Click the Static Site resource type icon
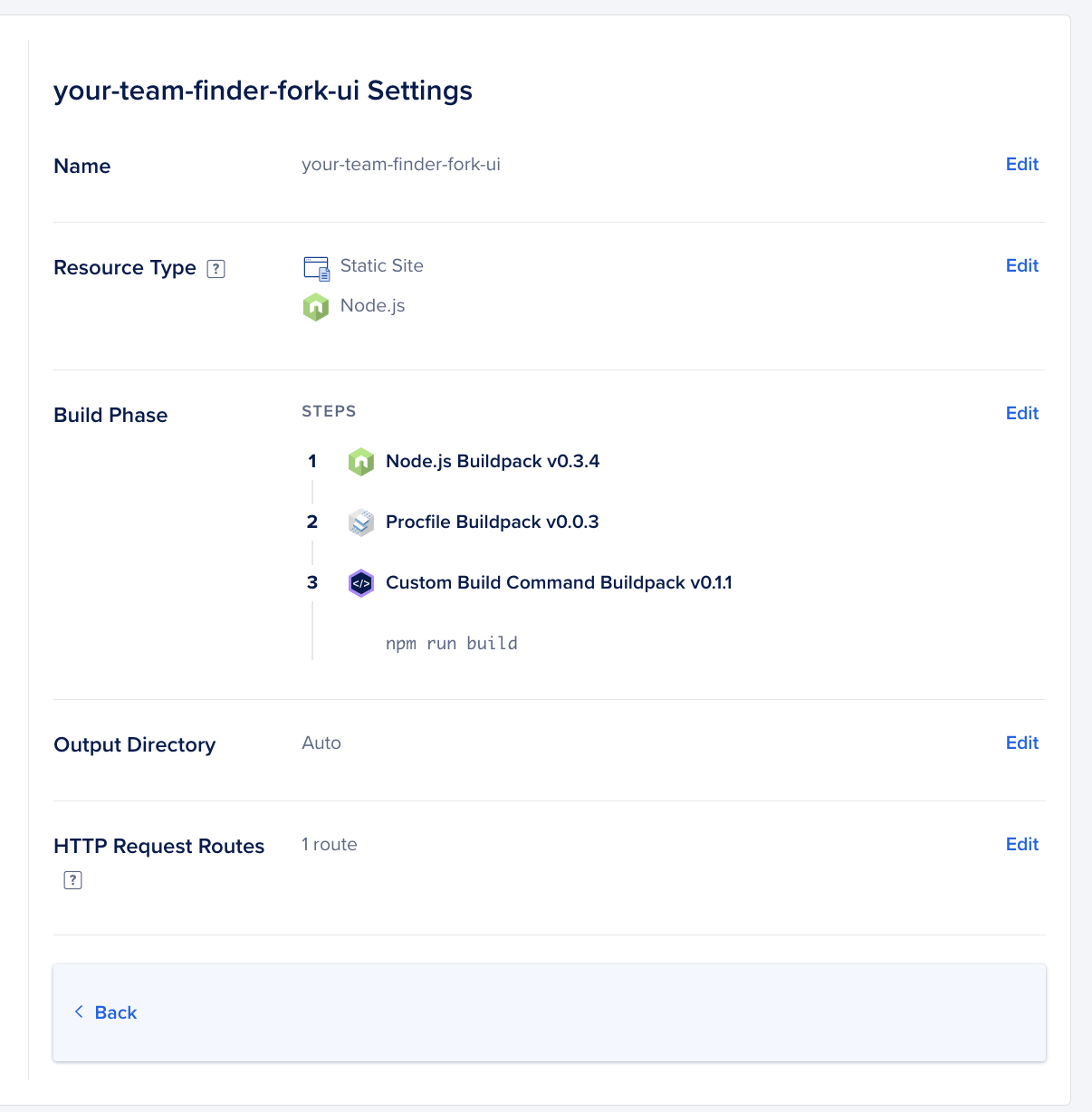The height and width of the screenshot is (1112, 1092). [316, 268]
